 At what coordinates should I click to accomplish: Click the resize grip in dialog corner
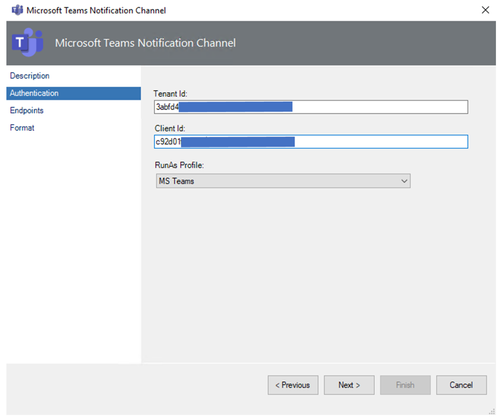(492, 411)
